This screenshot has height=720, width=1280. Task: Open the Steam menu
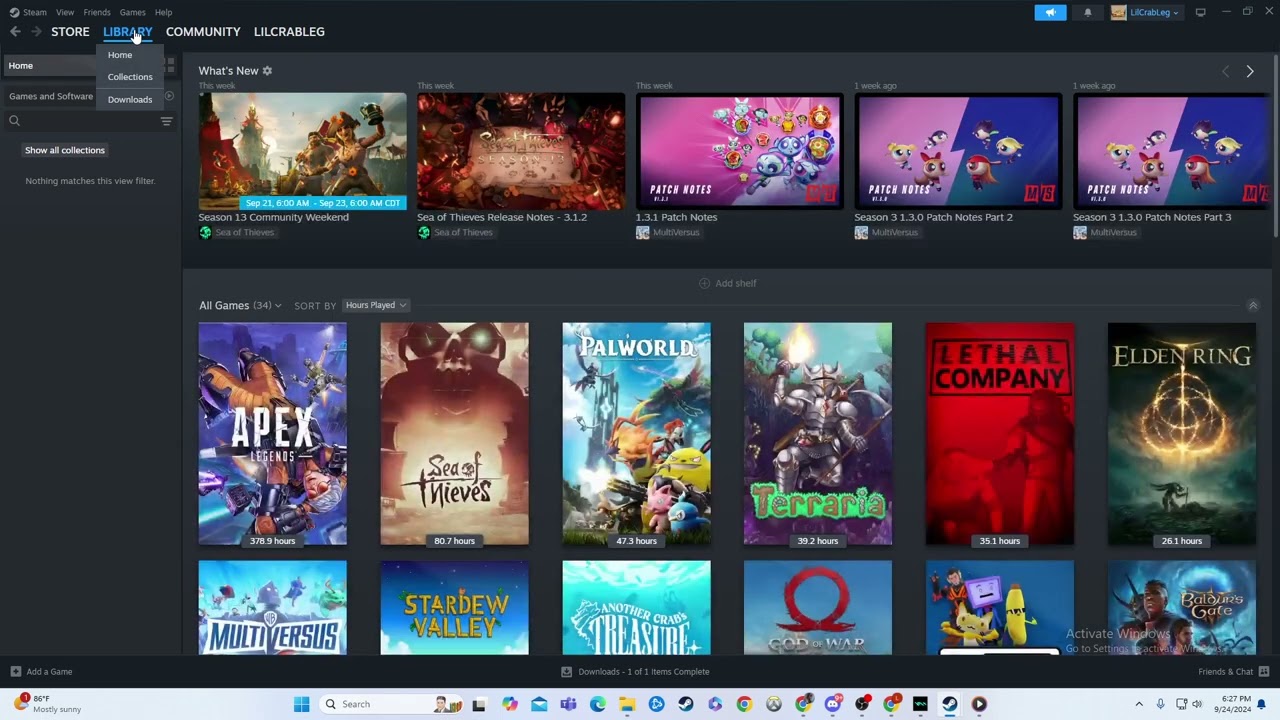click(35, 12)
